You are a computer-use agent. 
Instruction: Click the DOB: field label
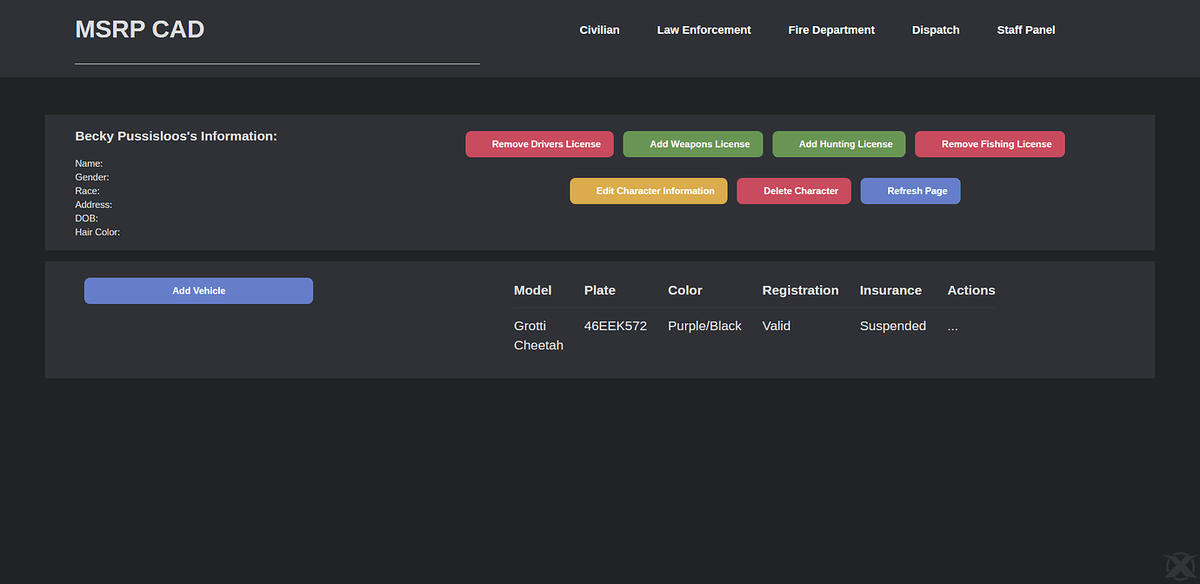[x=86, y=218]
